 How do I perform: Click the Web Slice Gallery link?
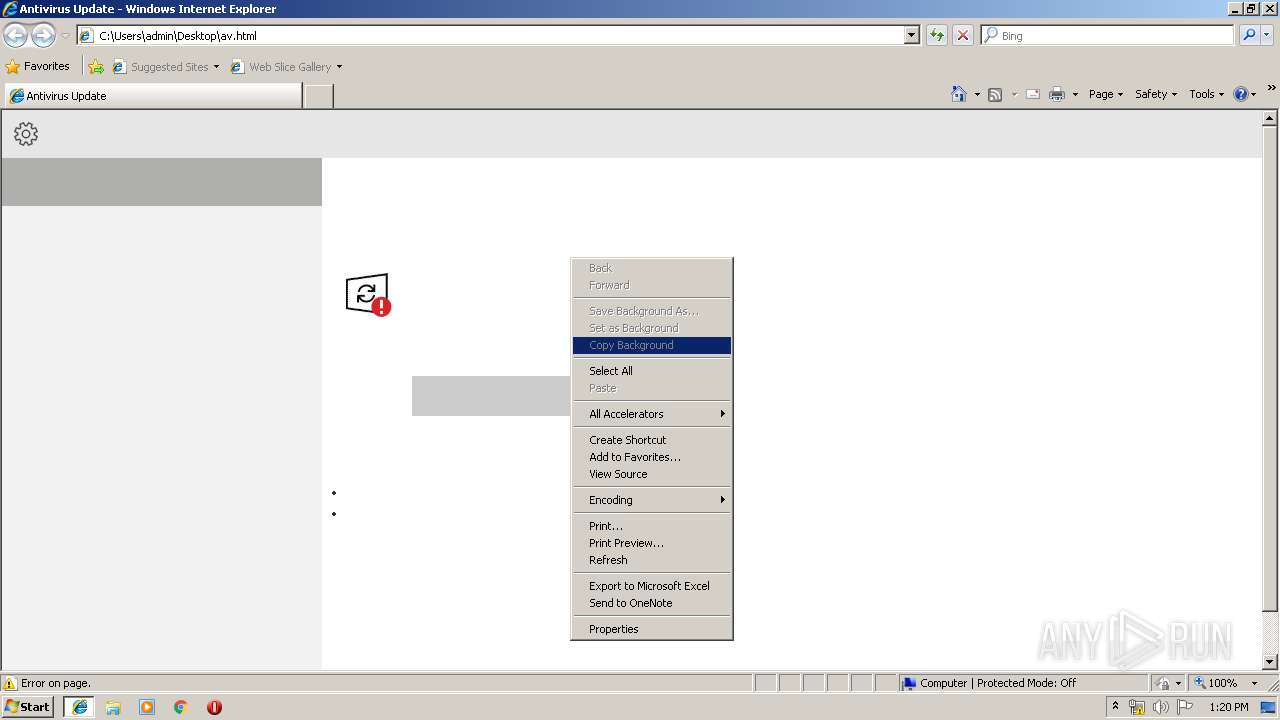point(286,67)
